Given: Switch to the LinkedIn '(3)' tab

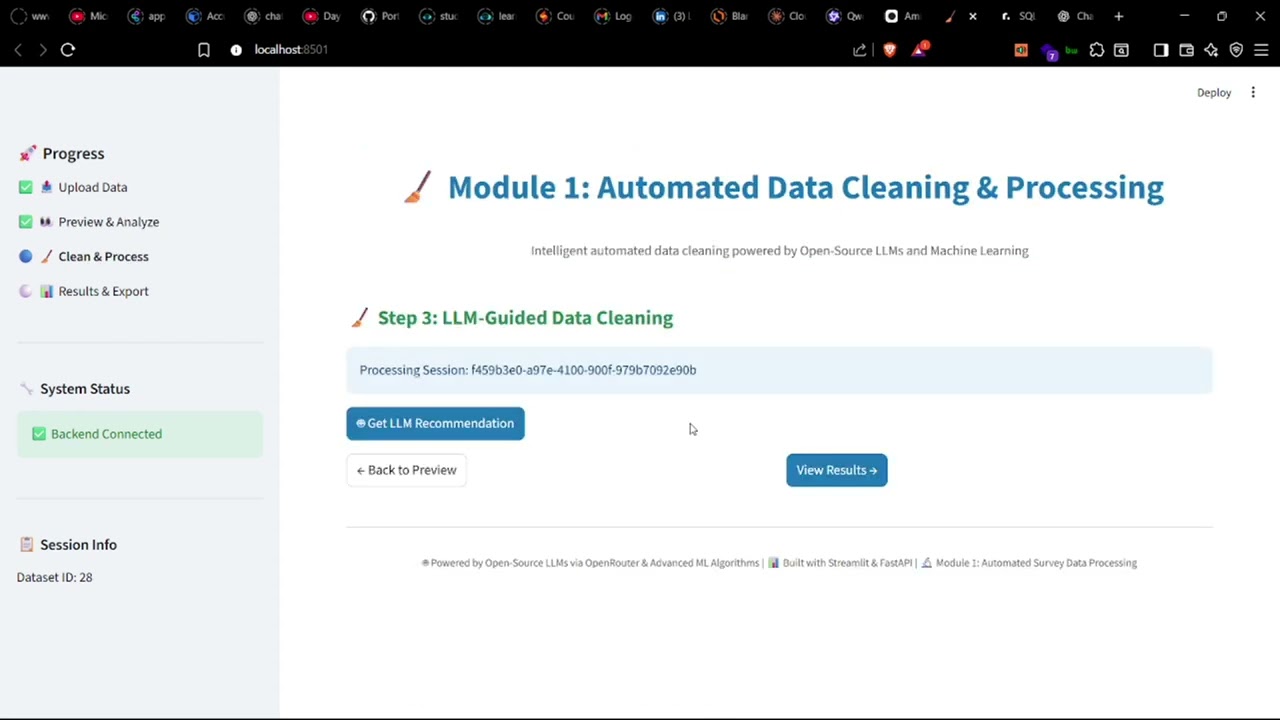Looking at the screenshot, I should [671, 16].
